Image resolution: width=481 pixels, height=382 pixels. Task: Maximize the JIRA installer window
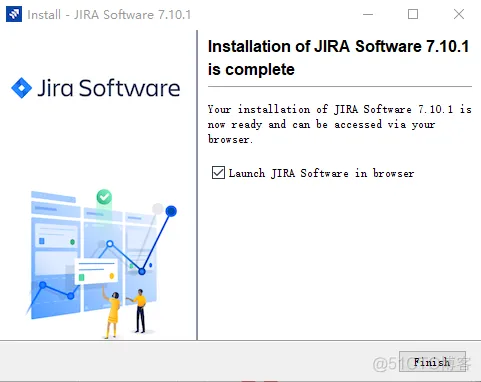tap(413, 14)
